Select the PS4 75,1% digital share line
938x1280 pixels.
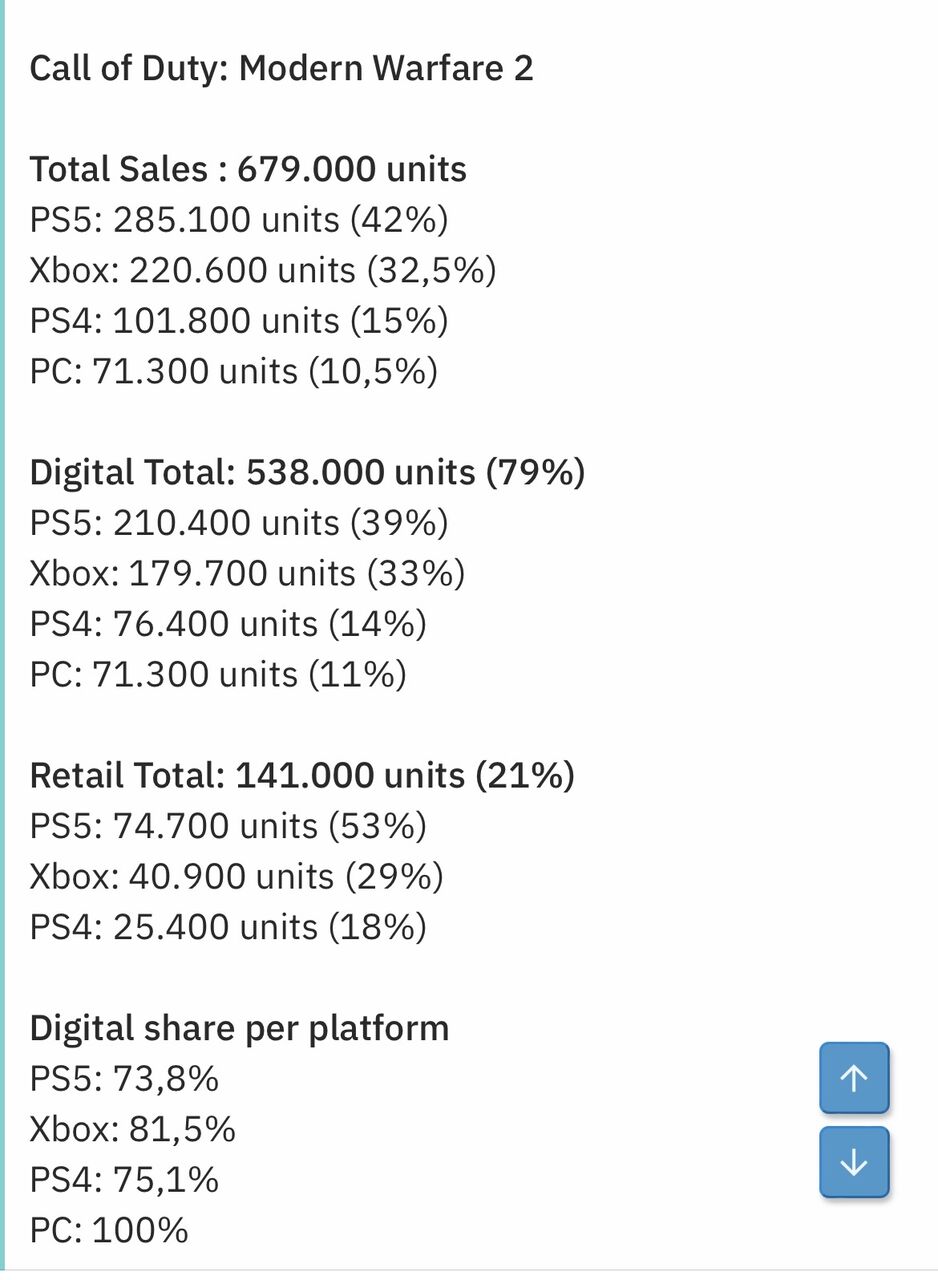coord(123,1180)
